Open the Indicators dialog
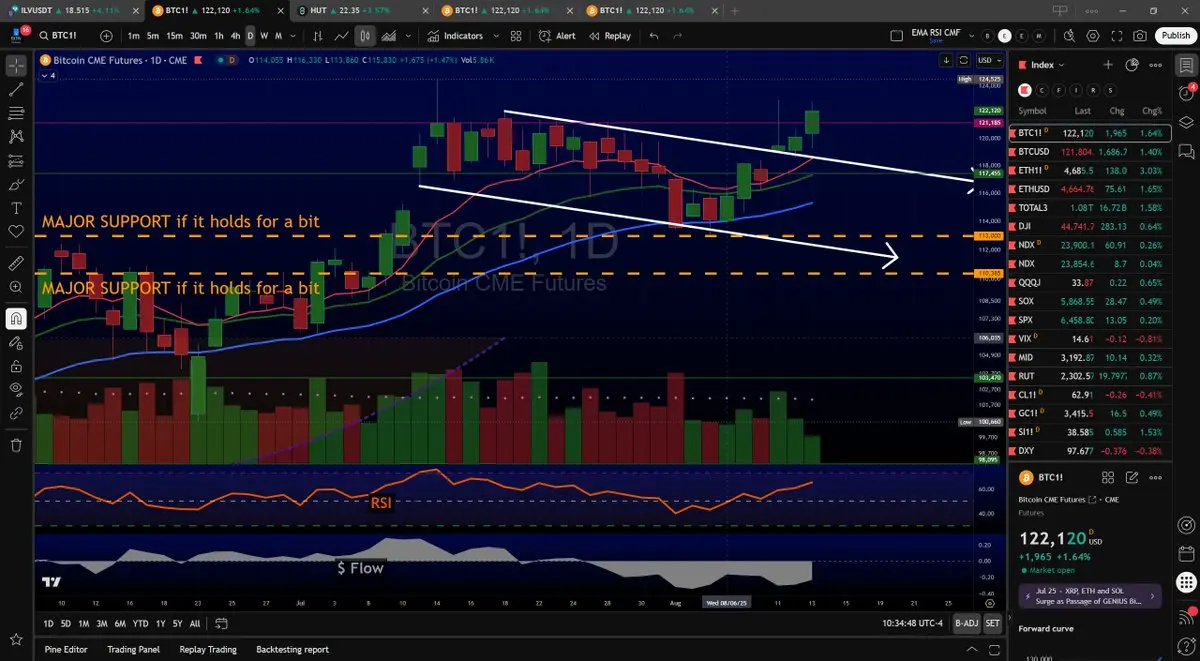Screen dimensions: 1200x661 (x=455, y=36)
